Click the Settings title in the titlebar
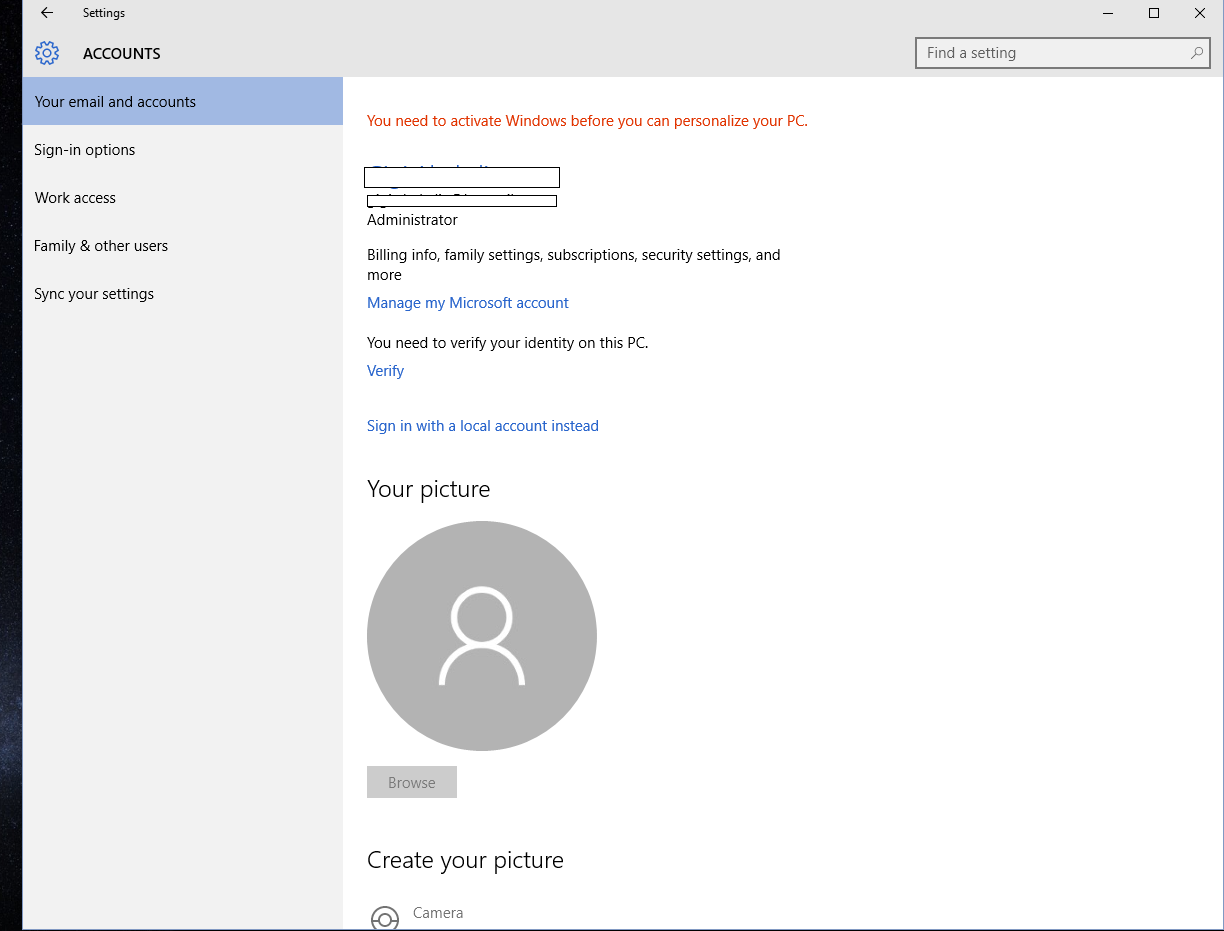The image size is (1224, 931). [103, 13]
